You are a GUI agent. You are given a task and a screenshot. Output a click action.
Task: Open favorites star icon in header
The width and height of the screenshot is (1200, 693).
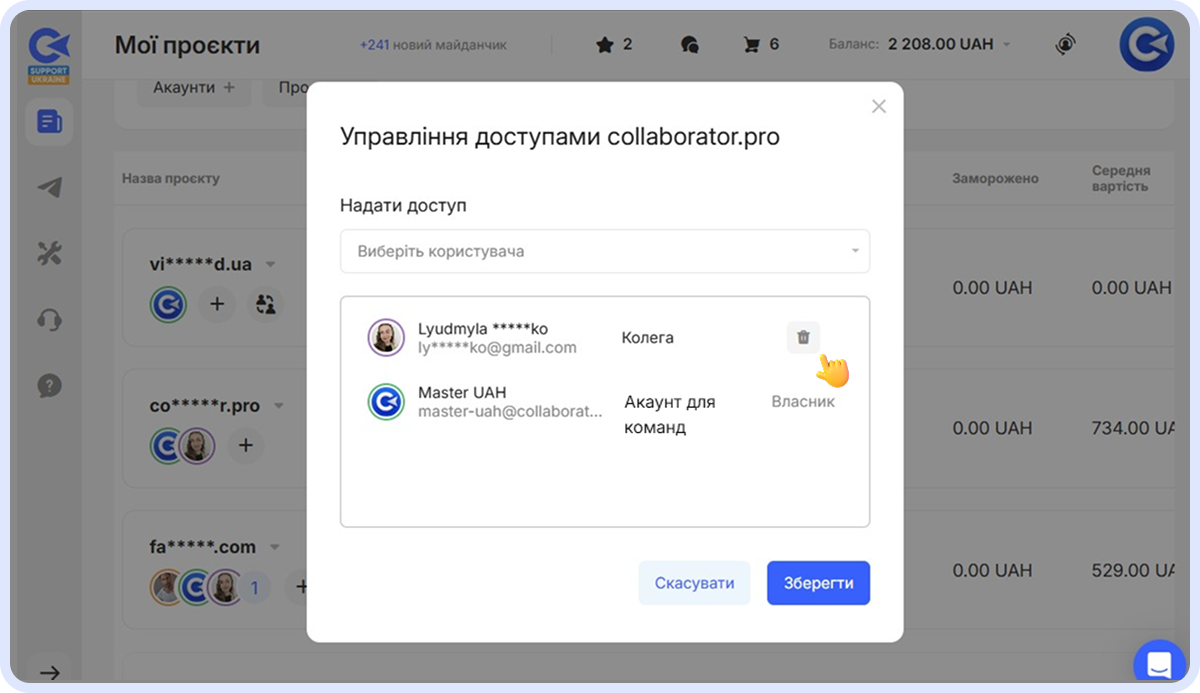click(x=604, y=44)
